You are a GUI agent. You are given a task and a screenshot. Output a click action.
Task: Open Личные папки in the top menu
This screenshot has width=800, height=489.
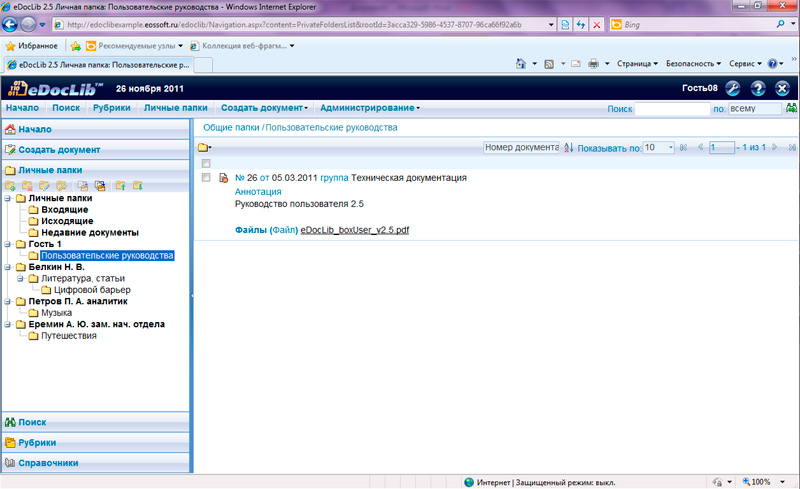[176, 108]
